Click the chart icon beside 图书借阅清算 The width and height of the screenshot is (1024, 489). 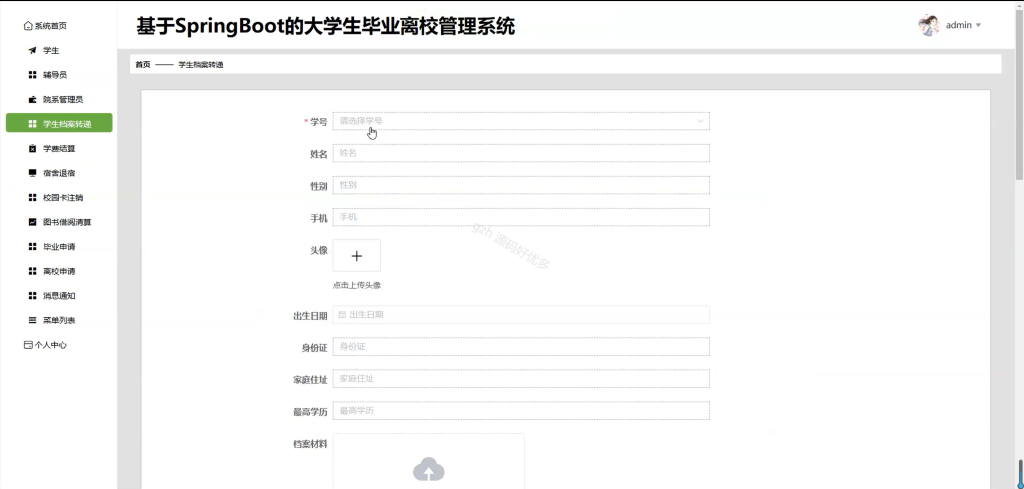pyautogui.click(x=33, y=222)
